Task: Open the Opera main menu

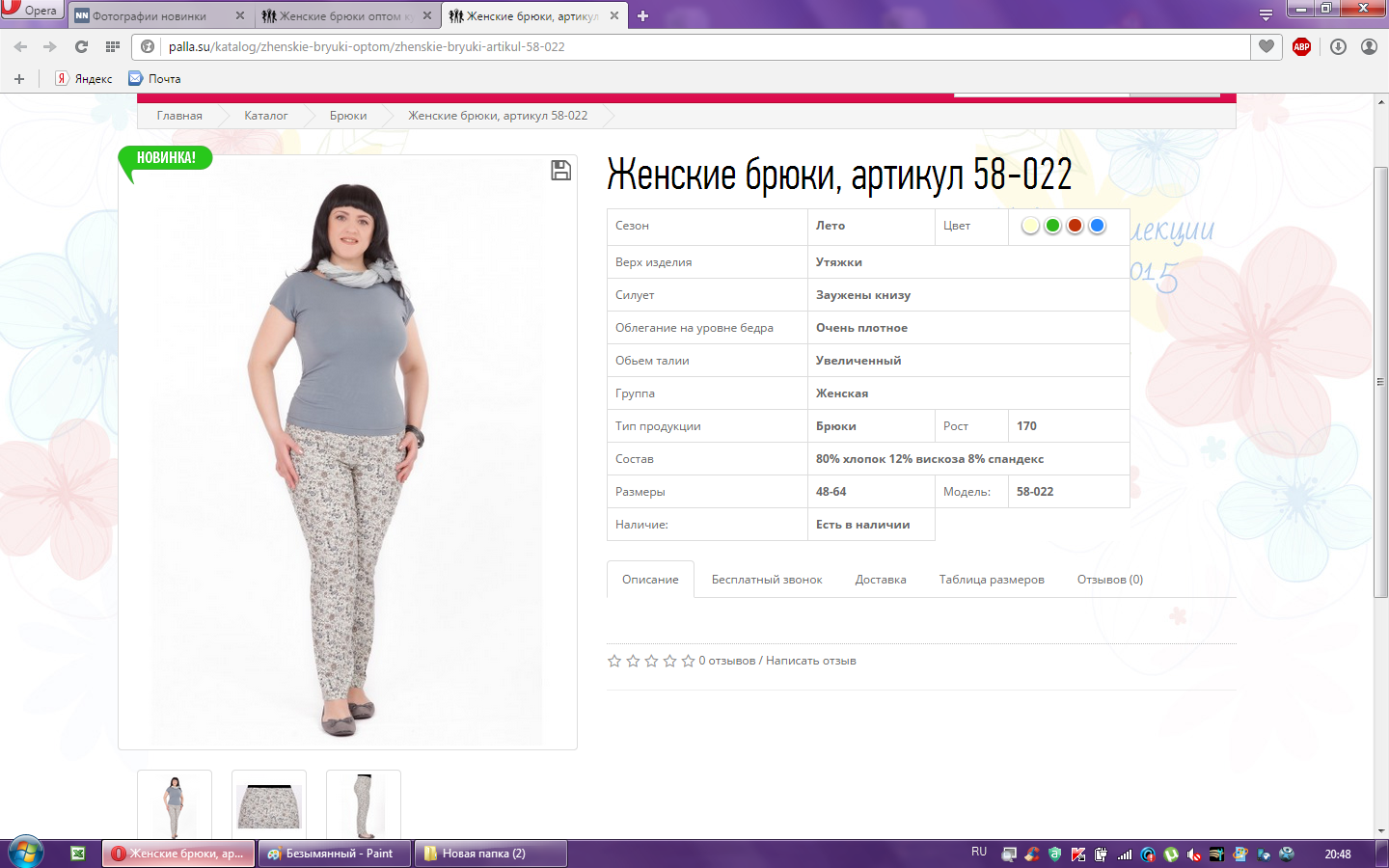Action: (31, 10)
